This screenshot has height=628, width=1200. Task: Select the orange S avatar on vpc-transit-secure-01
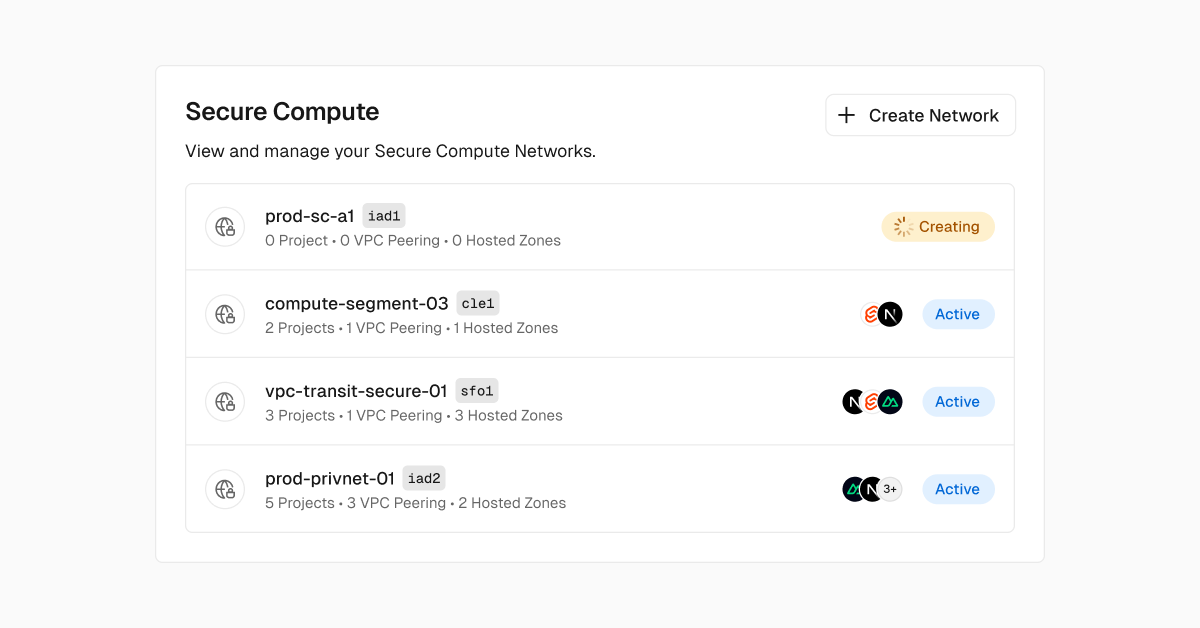[x=869, y=401]
